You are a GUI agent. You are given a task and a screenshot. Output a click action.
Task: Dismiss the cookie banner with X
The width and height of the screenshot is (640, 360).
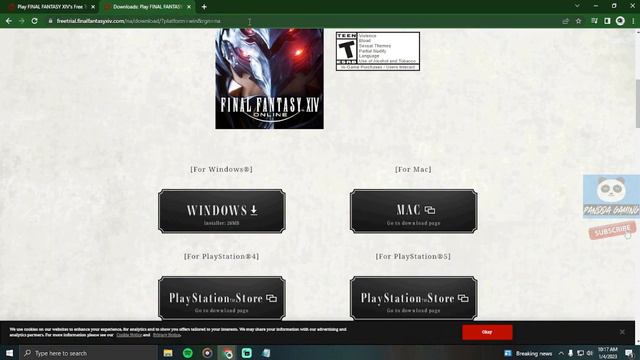(622, 332)
